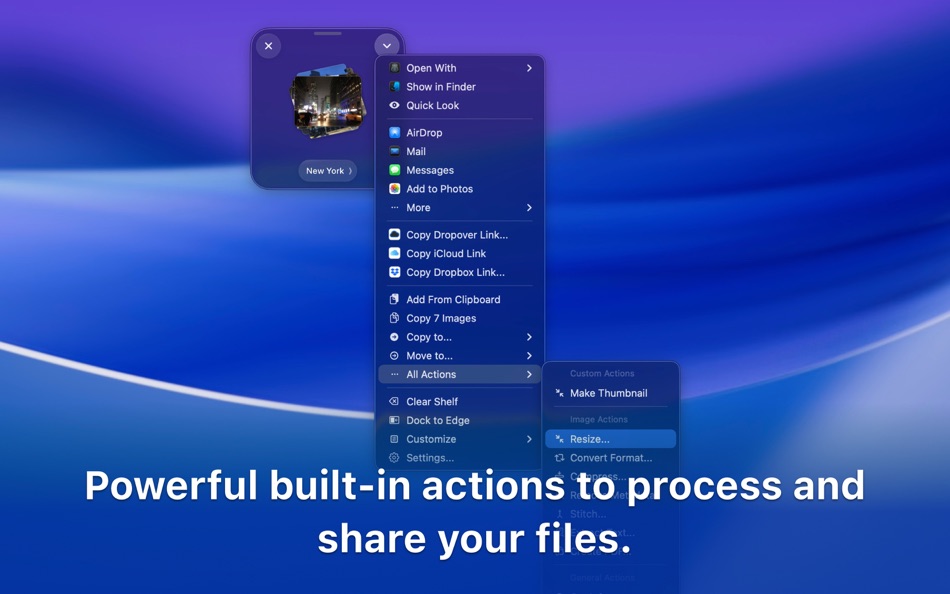
Task: Click the Dock to Edge icon
Action: [x=394, y=420]
